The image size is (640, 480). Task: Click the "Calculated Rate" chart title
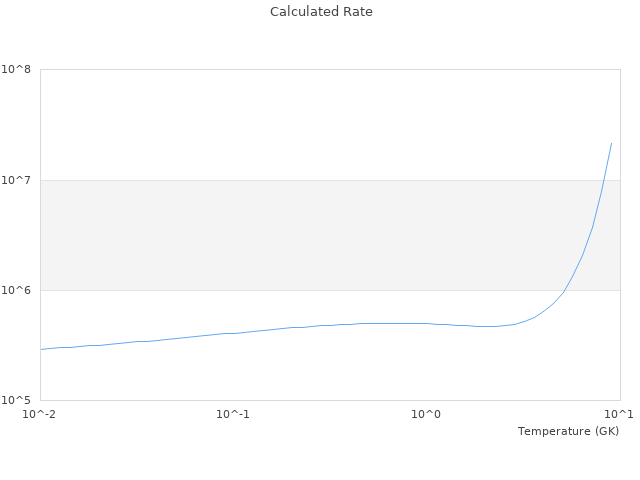[321, 12]
